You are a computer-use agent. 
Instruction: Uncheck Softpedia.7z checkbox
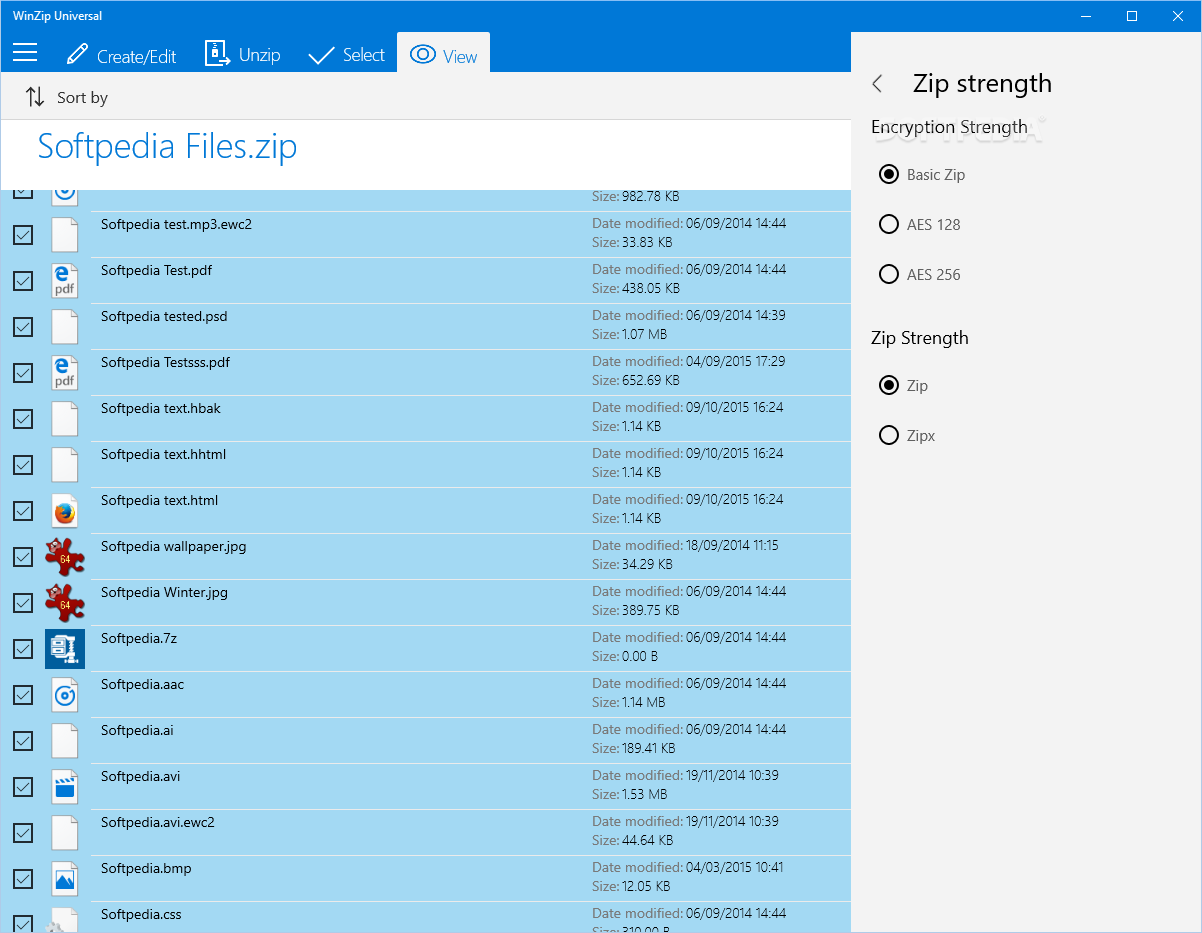click(23, 649)
